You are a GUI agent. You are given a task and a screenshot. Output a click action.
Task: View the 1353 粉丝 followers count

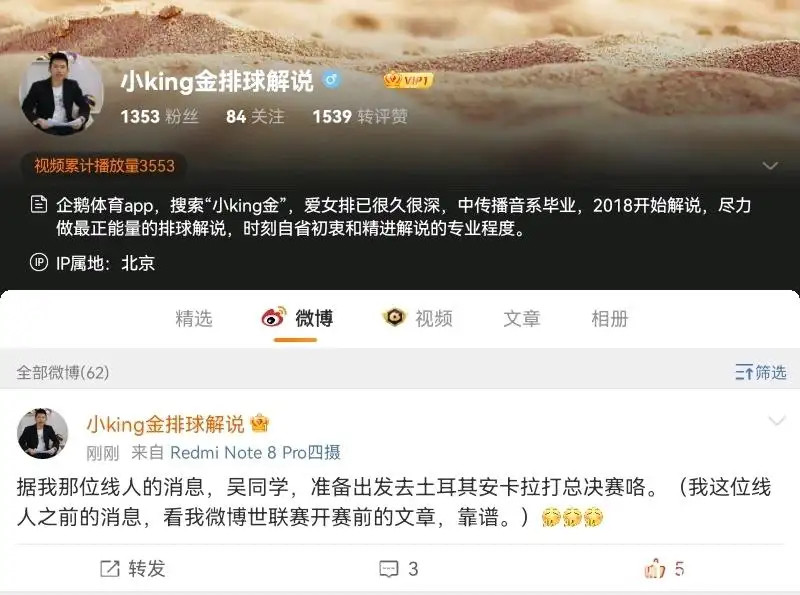(159, 116)
